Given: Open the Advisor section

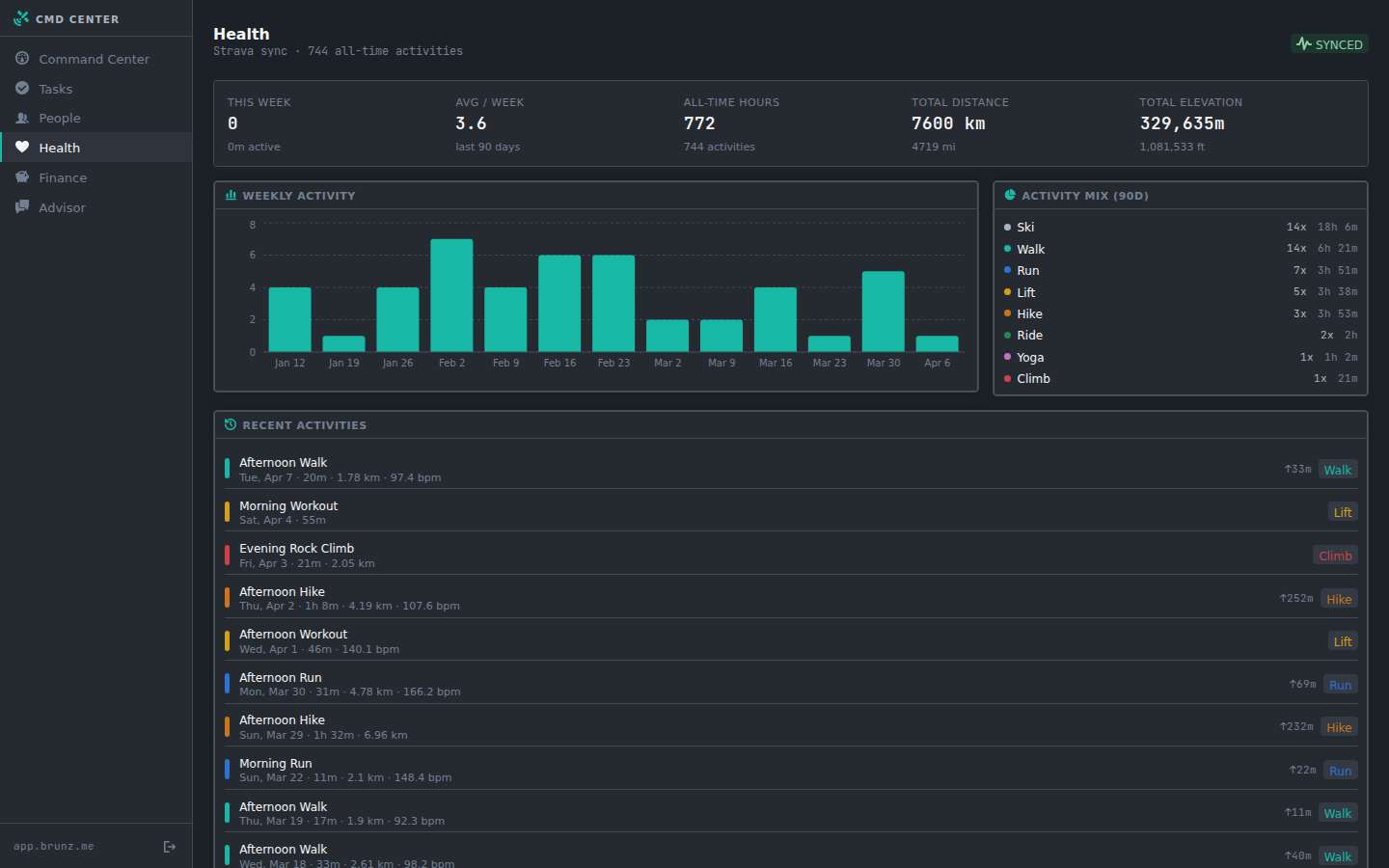Looking at the screenshot, I should pyautogui.click(x=96, y=207).
